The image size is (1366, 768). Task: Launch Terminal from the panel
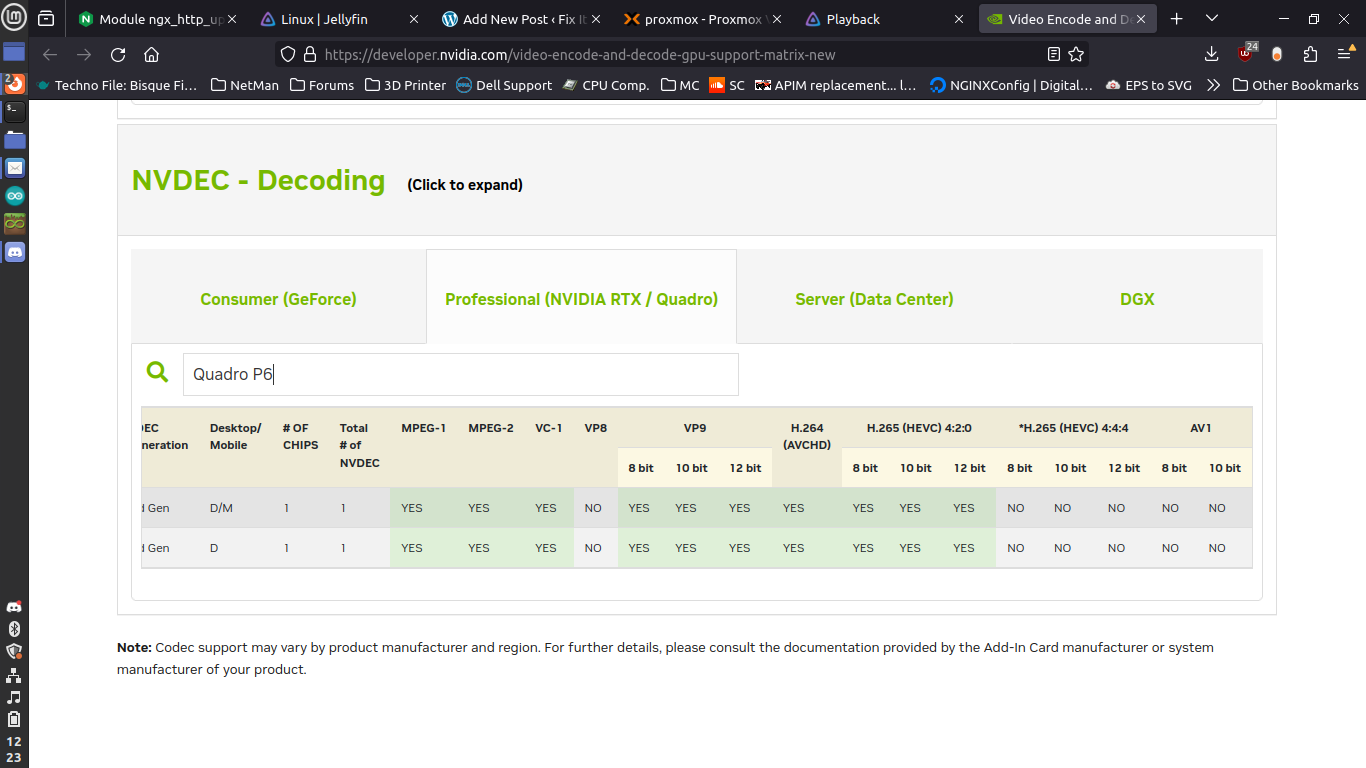coord(14,112)
